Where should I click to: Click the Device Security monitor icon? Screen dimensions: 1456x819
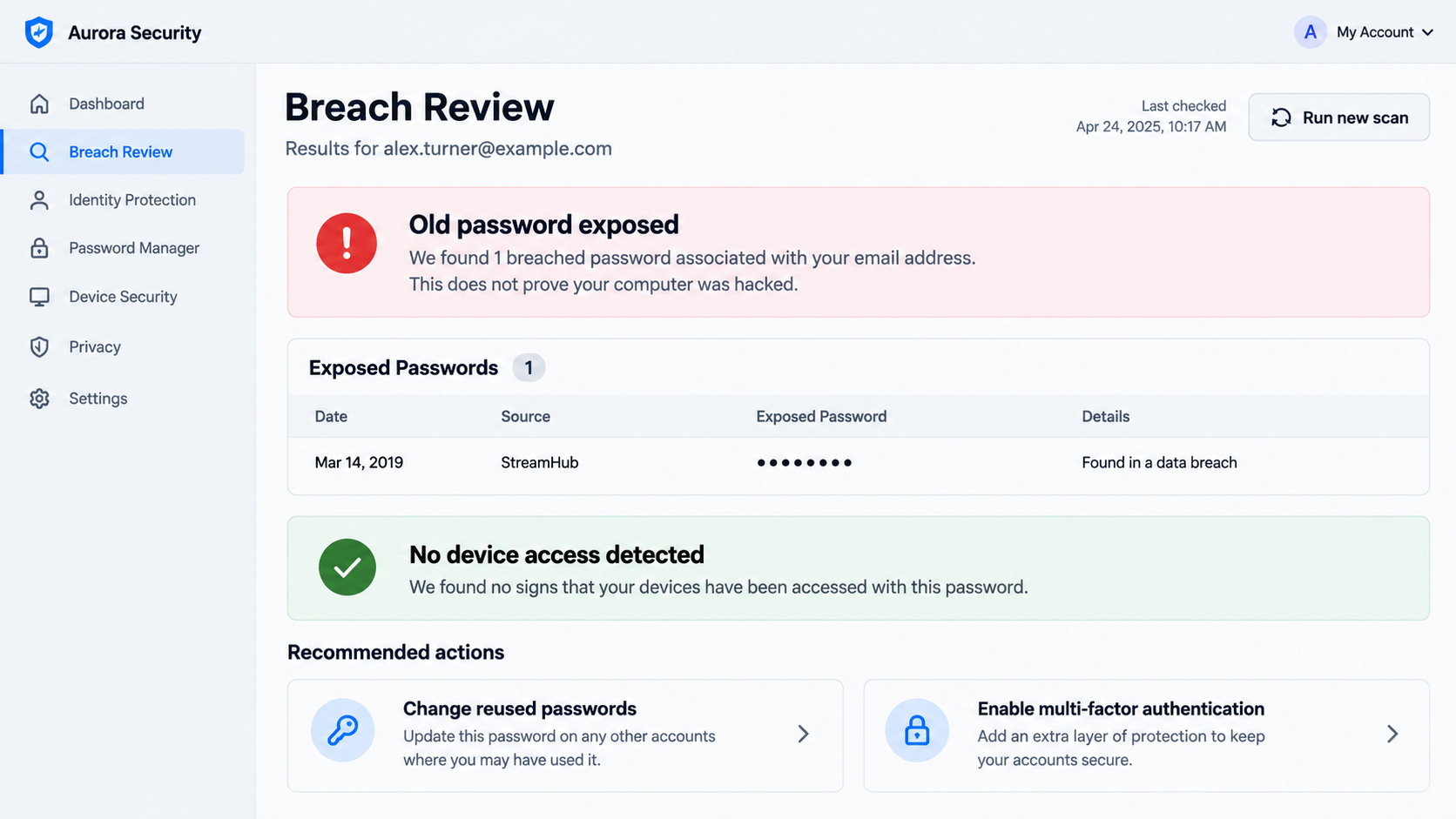39,297
